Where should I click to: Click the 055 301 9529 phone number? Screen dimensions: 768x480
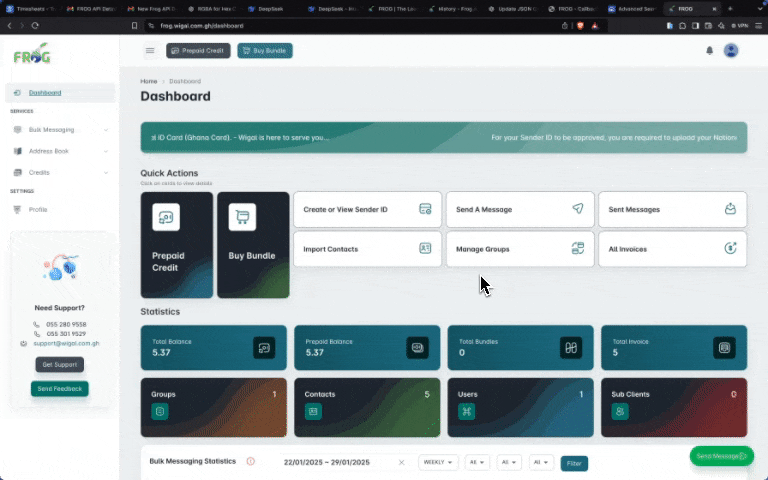[x=66, y=334]
